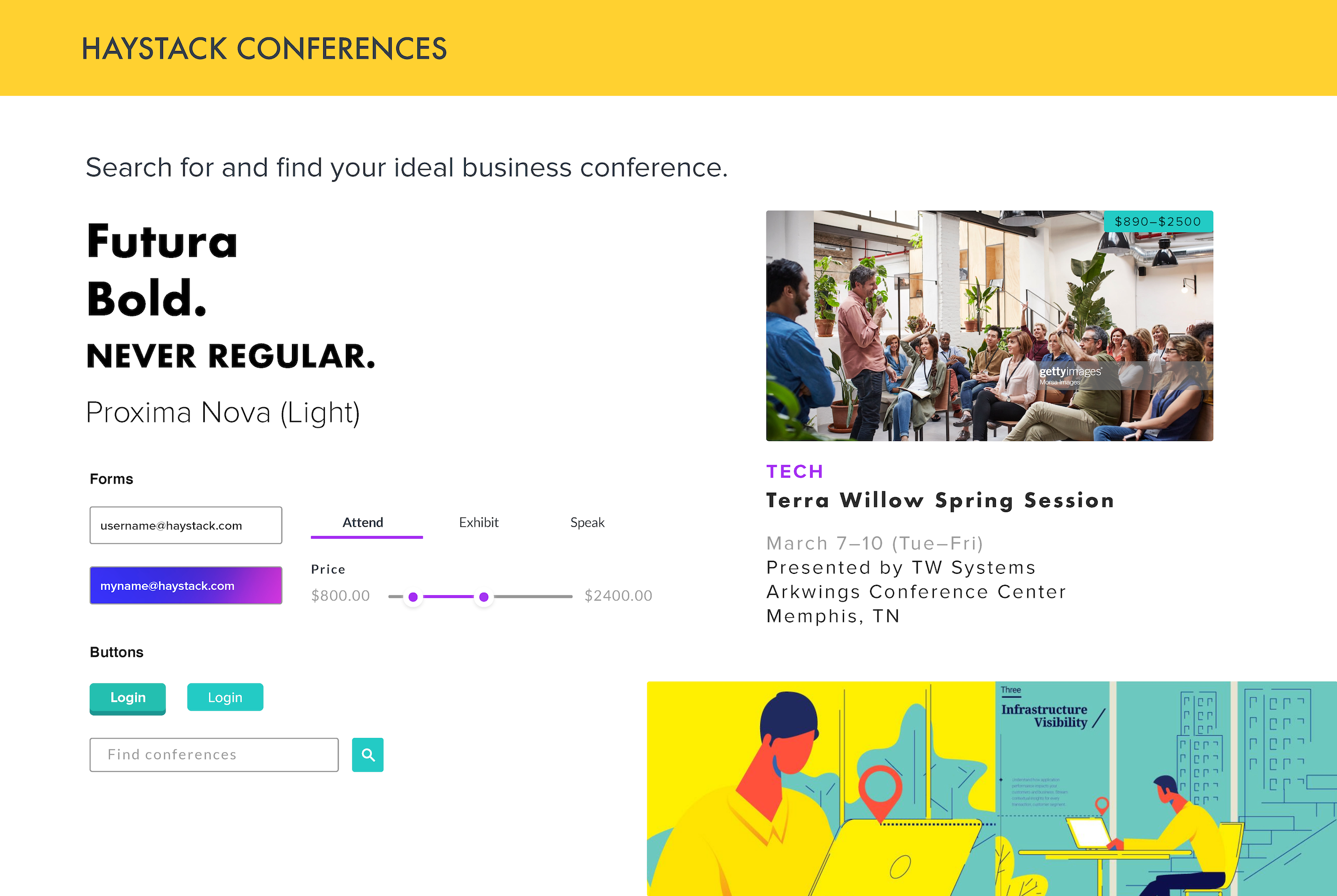
Task: Open the conference audience photo thumbnail
Action: click(990, 326)
